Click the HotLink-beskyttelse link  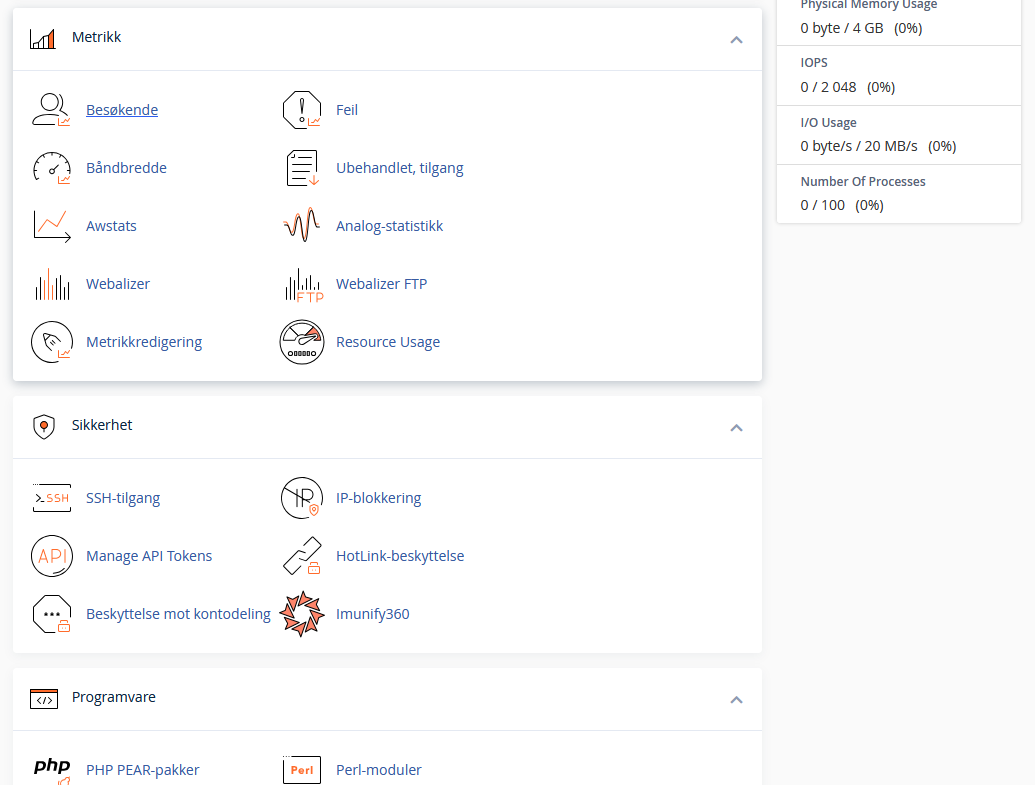399,556
